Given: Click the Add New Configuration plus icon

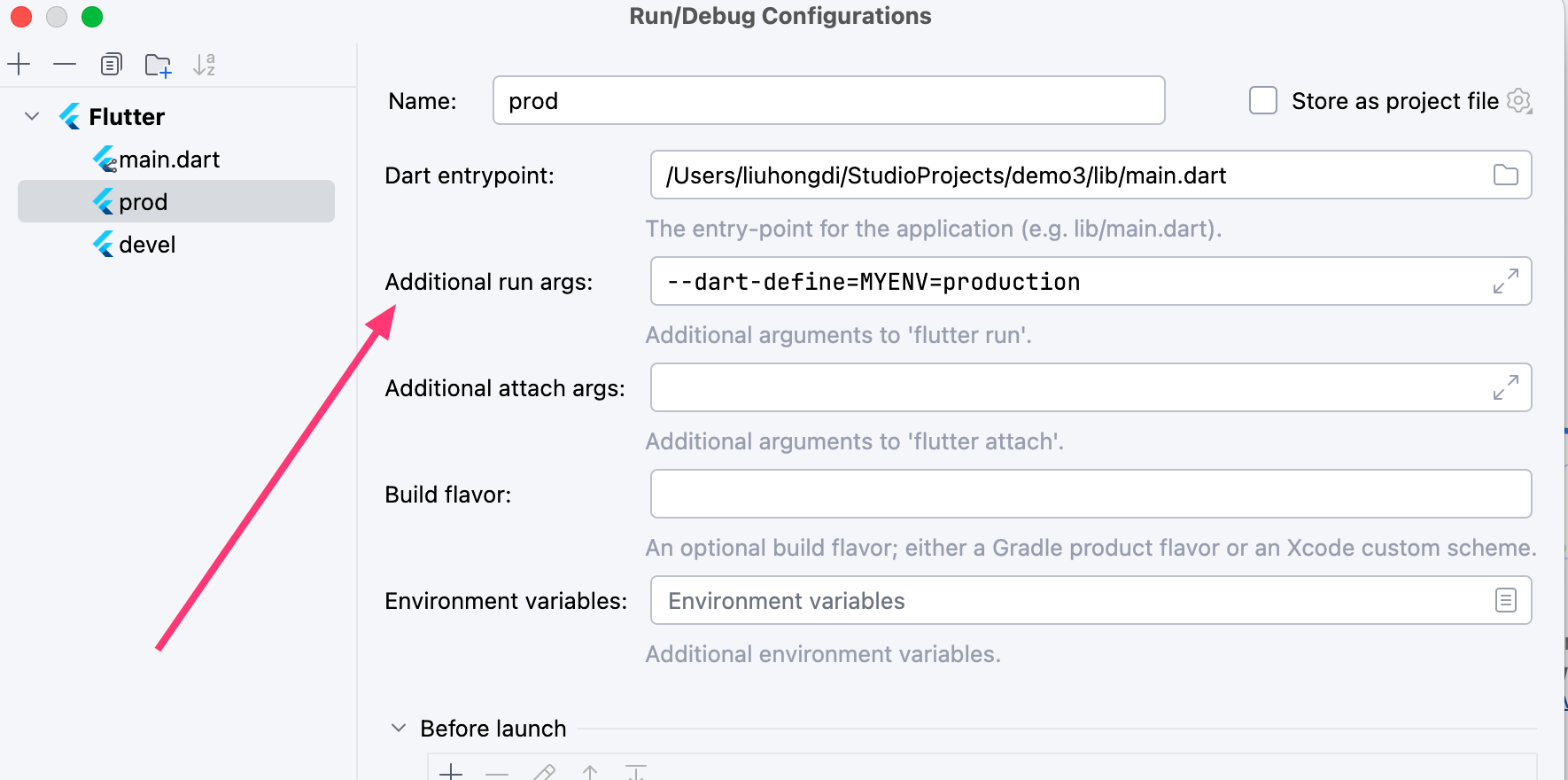Looking at the screenshot, I should pos(19,65).
